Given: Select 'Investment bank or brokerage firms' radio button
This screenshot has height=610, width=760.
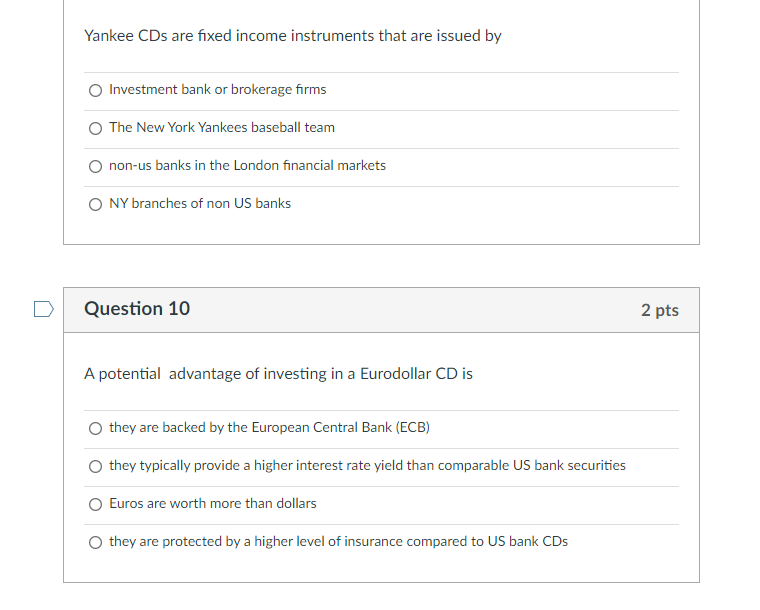Looking at the screenshot, I should pyautogui.click(x=95, y=91).
